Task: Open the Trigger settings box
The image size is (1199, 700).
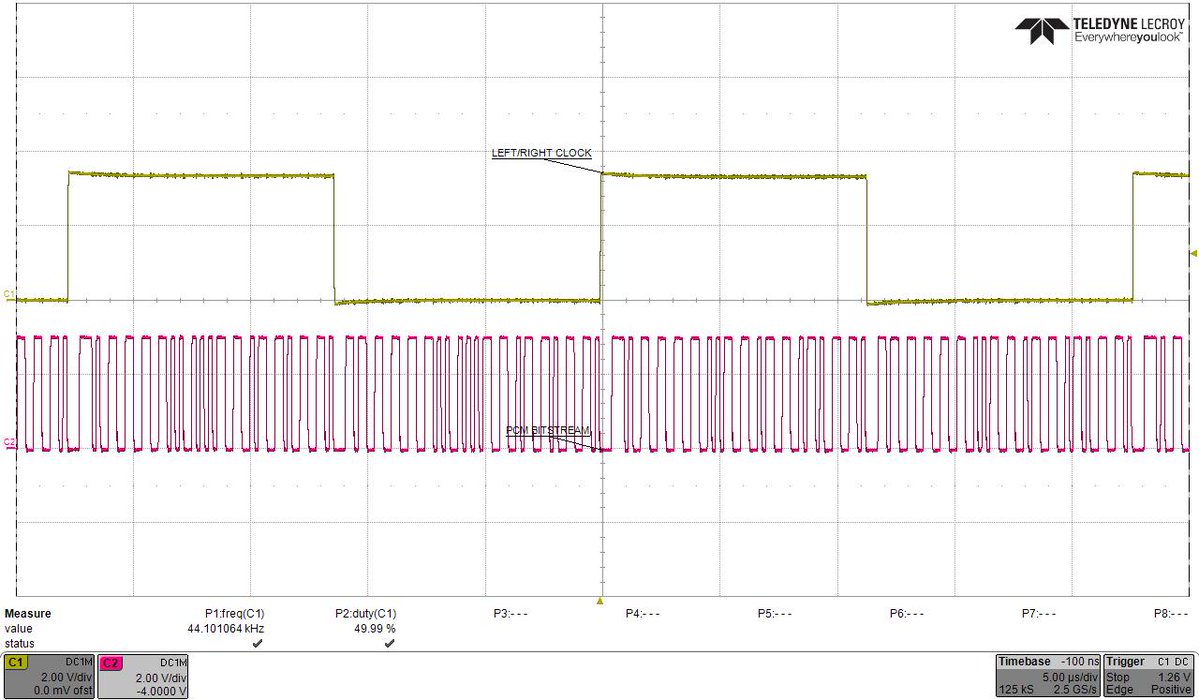Action: (x=1149, y=676)
